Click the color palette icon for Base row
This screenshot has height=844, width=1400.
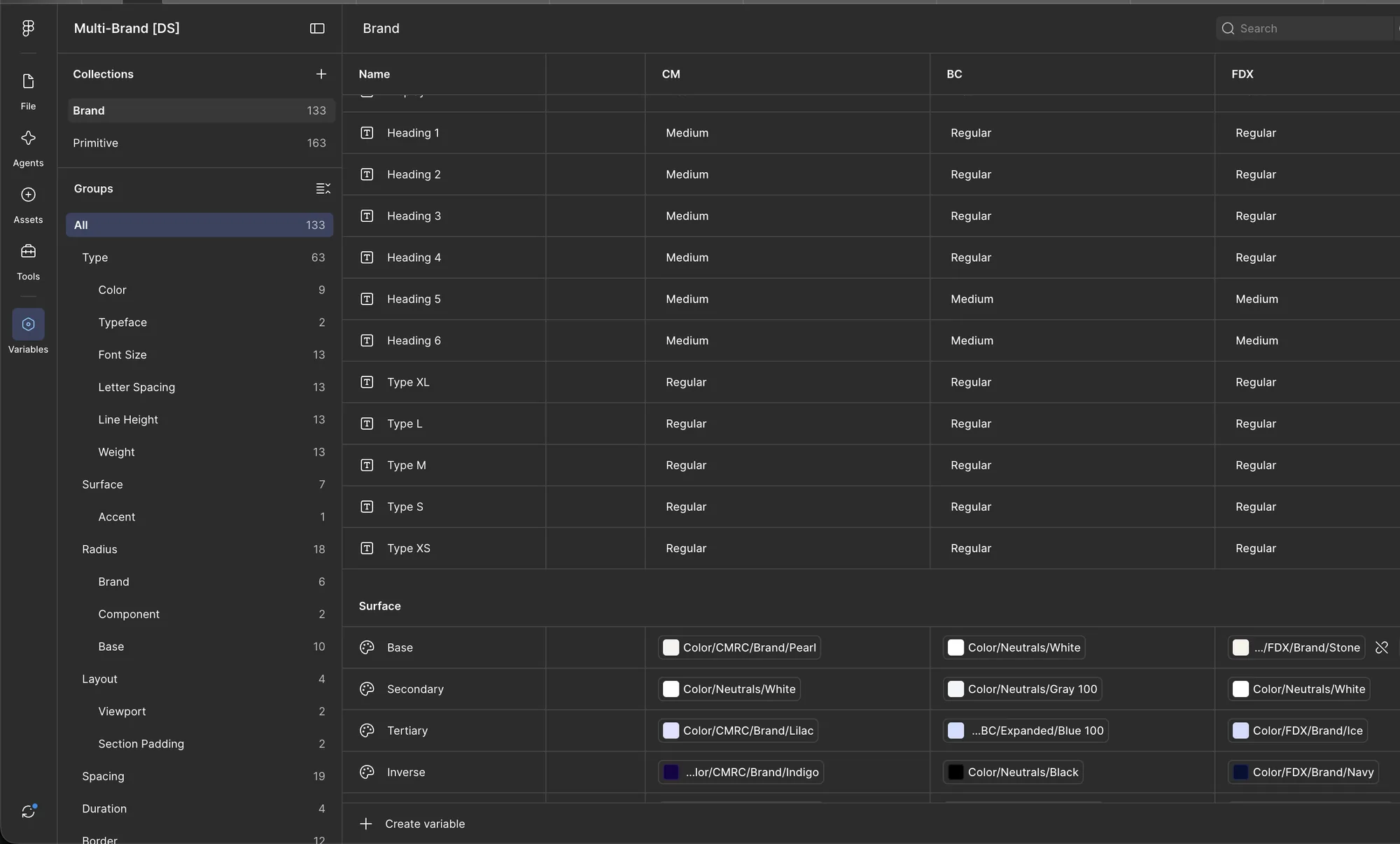[367, 647]
